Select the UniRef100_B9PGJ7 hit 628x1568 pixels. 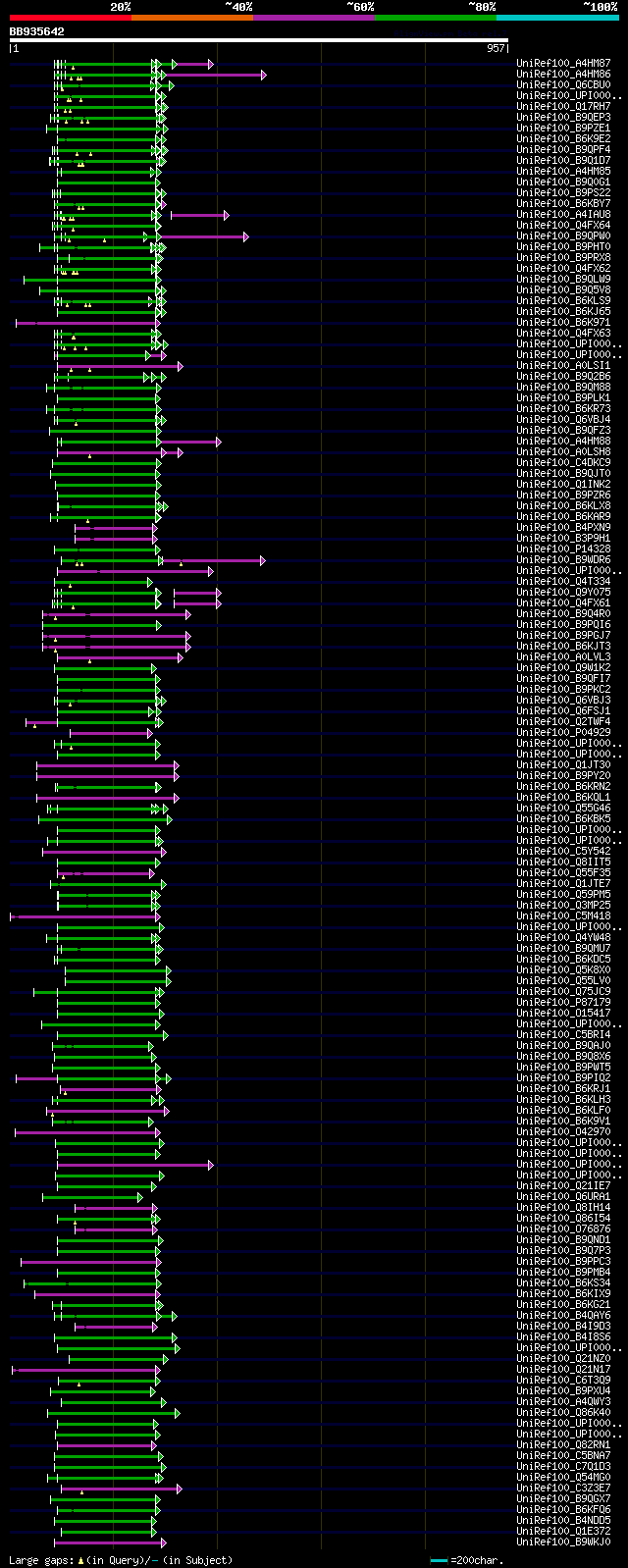[x=563, y=636]
